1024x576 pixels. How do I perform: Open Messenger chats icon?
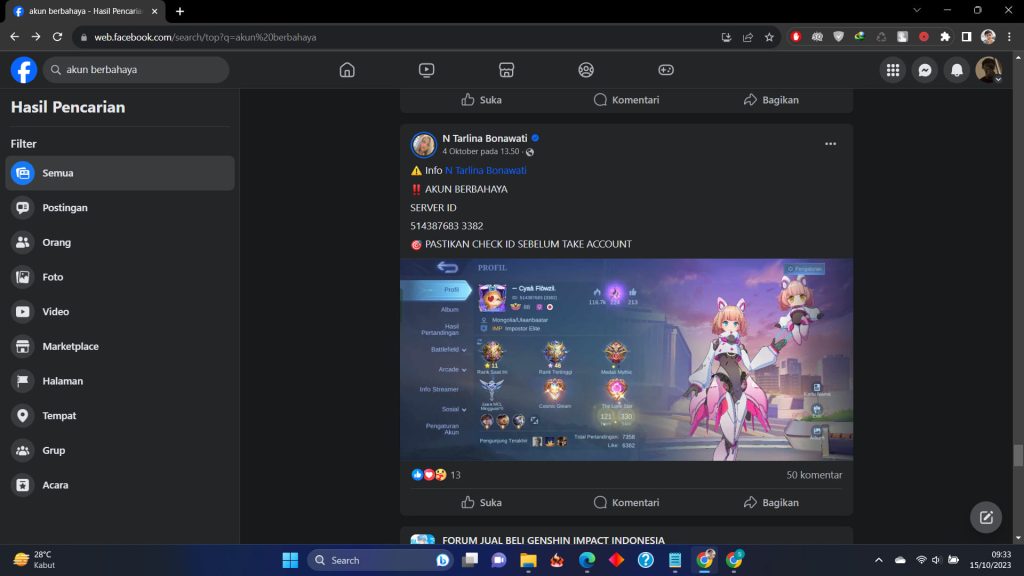pyautogui.click(x=925, y=70)
